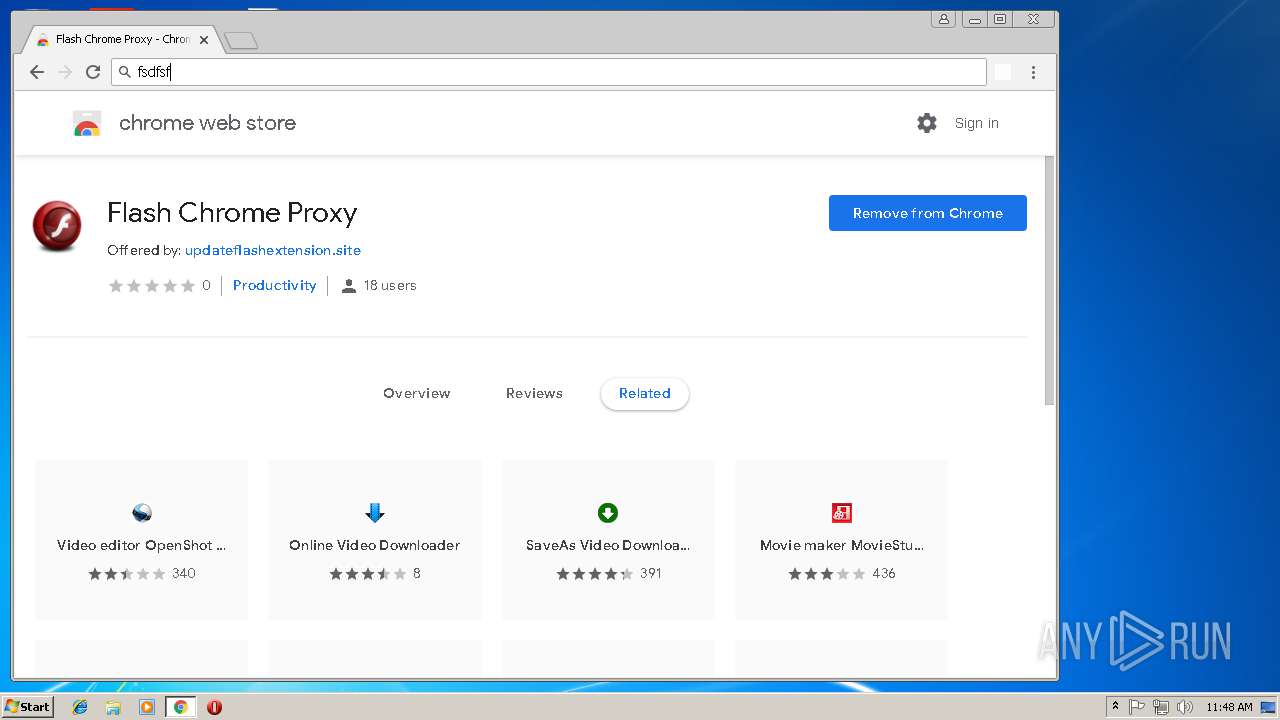Viewport: 1280px width, 720px height.
Task: Click Remove from Chrome button
Action: [x=928, y=213]
